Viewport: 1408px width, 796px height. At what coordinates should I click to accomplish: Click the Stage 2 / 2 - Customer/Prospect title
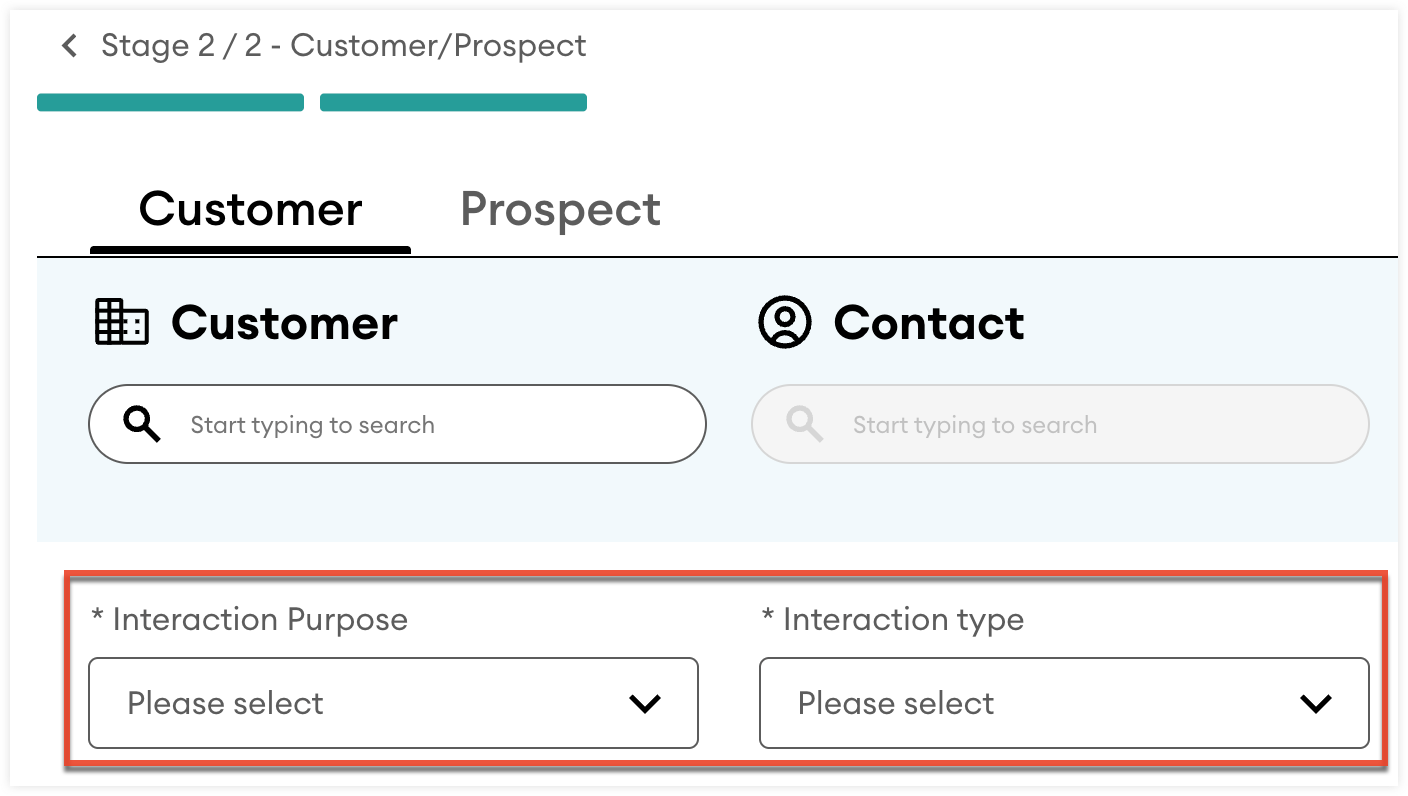pos(343,46)
